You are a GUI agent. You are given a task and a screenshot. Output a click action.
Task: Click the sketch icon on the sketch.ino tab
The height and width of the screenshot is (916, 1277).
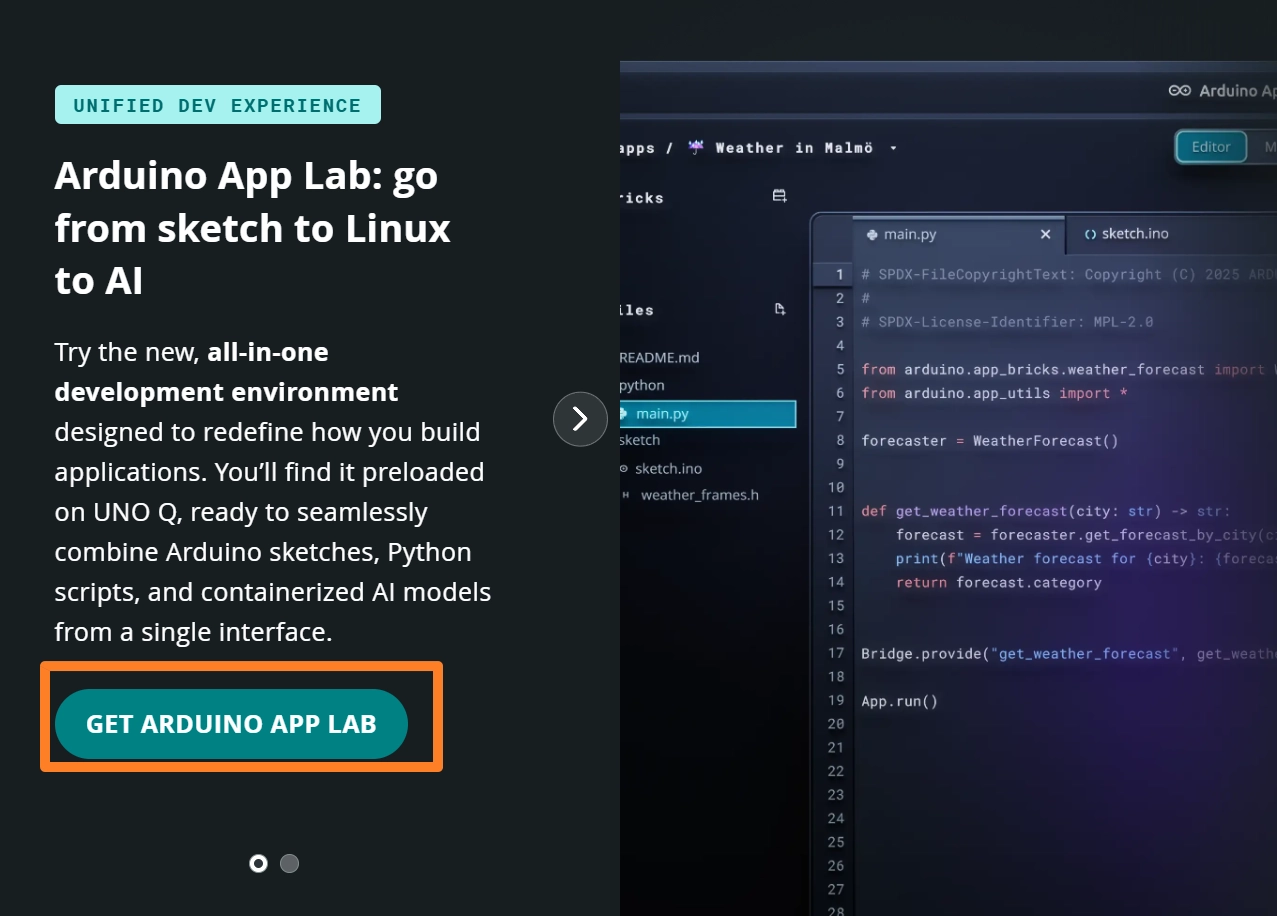pyautogui.click(x=1090, y=234)
